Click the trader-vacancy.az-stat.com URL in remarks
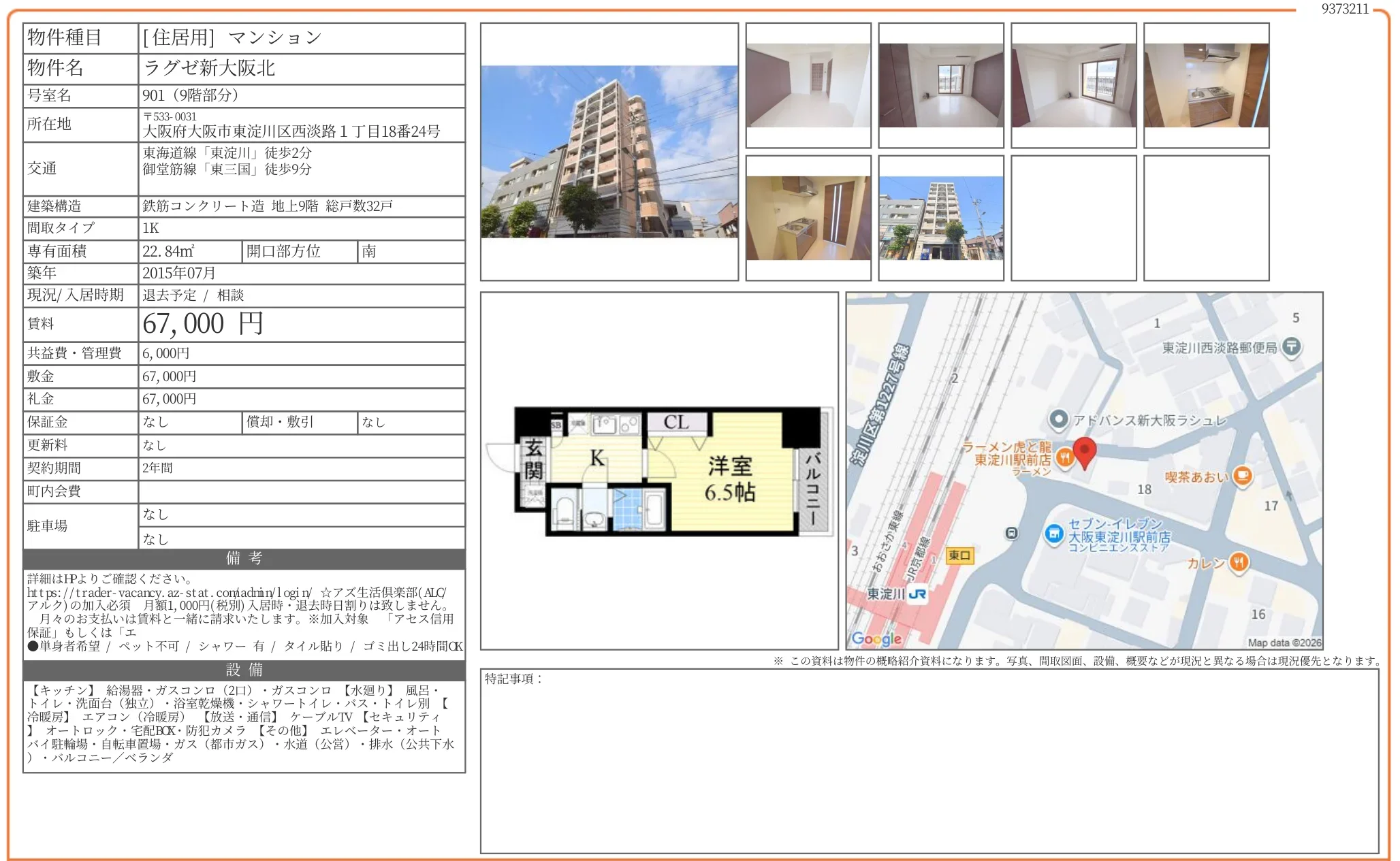1400x861 pixels. [169, 593]
